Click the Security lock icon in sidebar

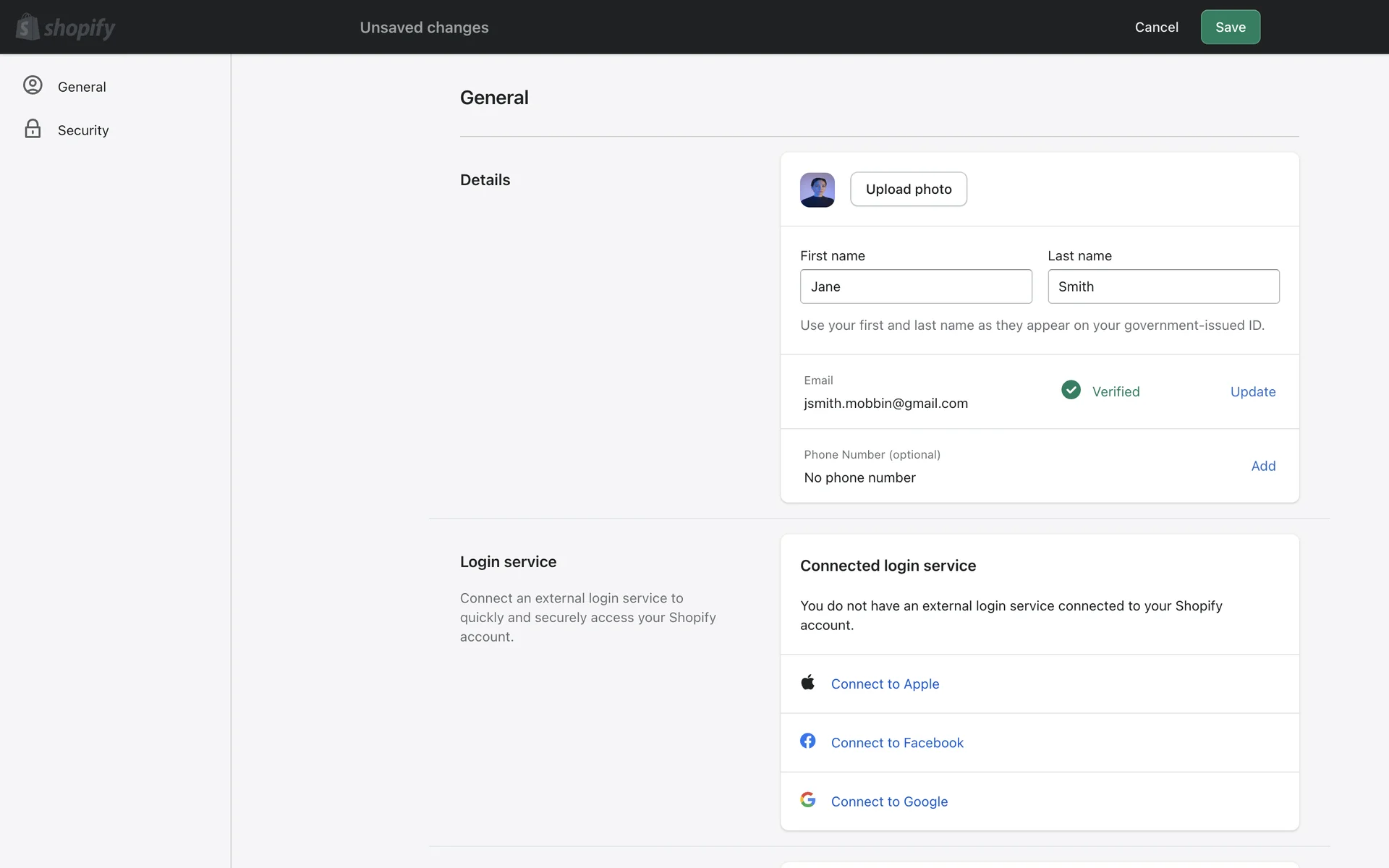pos(33,129)
